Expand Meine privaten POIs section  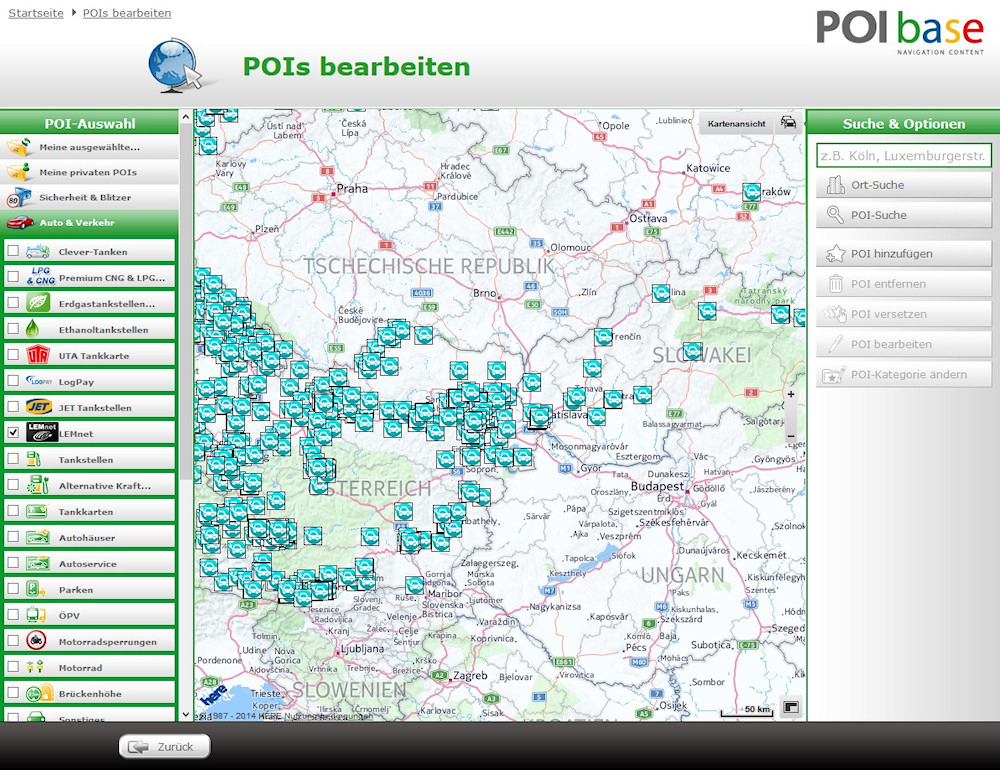coord(89,172)
